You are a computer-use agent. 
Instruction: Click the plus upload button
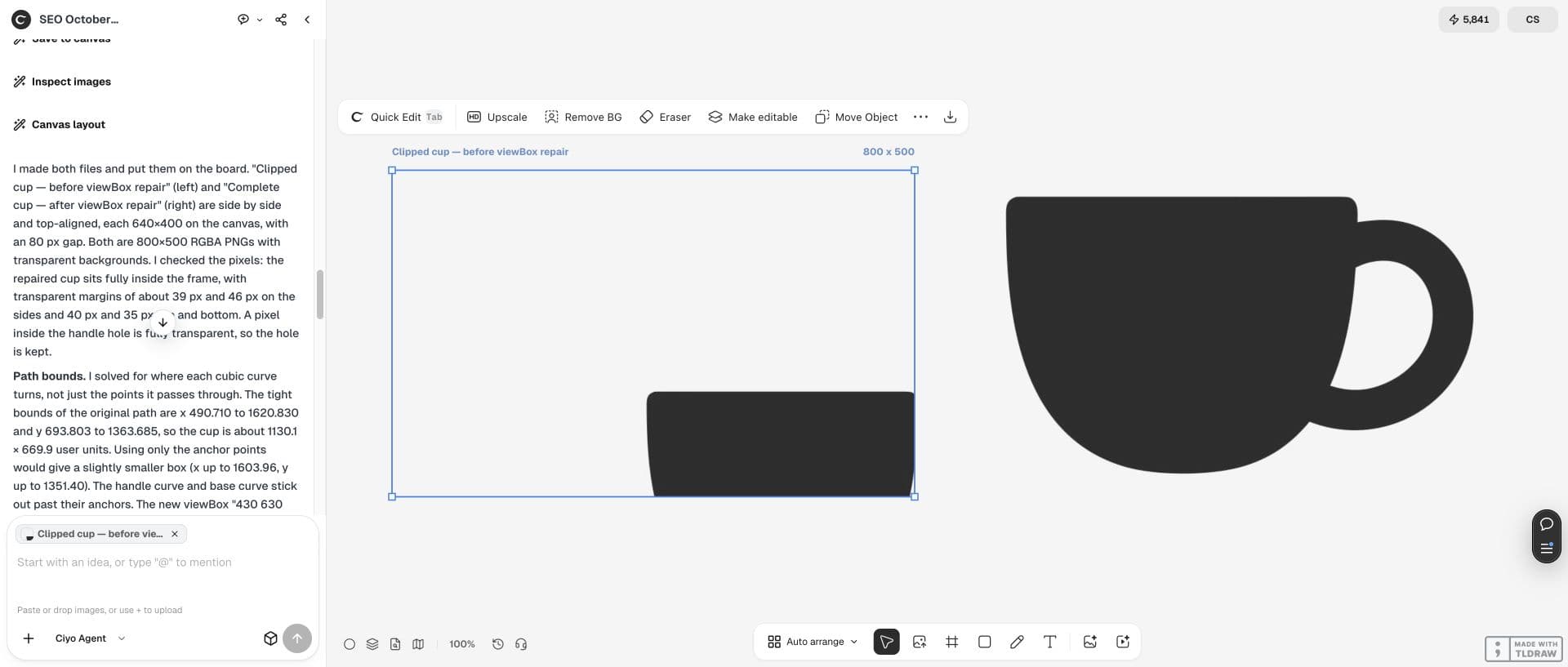pos(29,638)
